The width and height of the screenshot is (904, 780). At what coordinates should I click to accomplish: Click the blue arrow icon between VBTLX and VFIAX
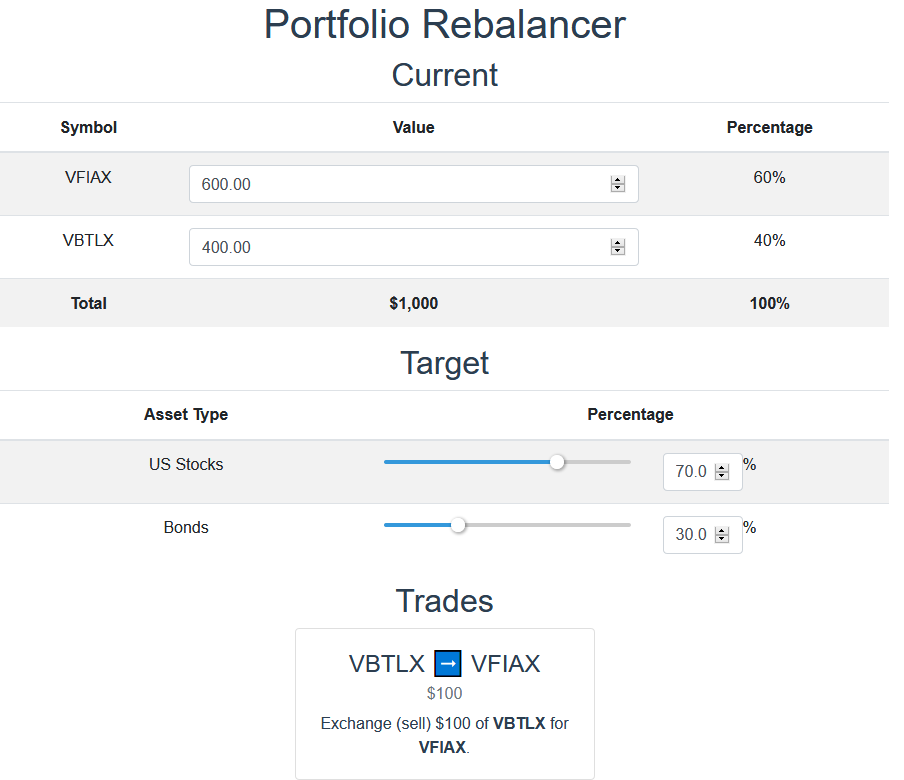point(447,663)
